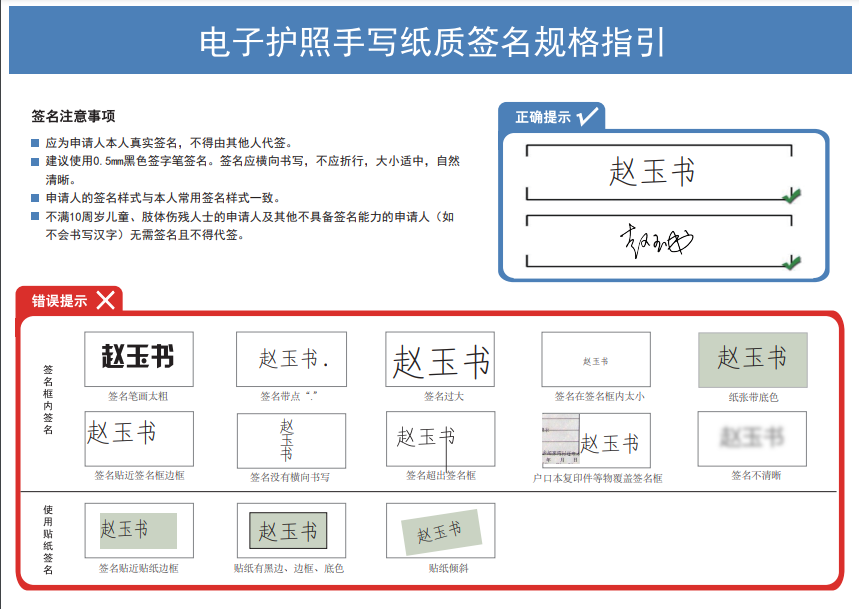The width and height of the screenshot is (859, 609).
Task: Click the caption '签名没有横向书写'
Action: 290,477
